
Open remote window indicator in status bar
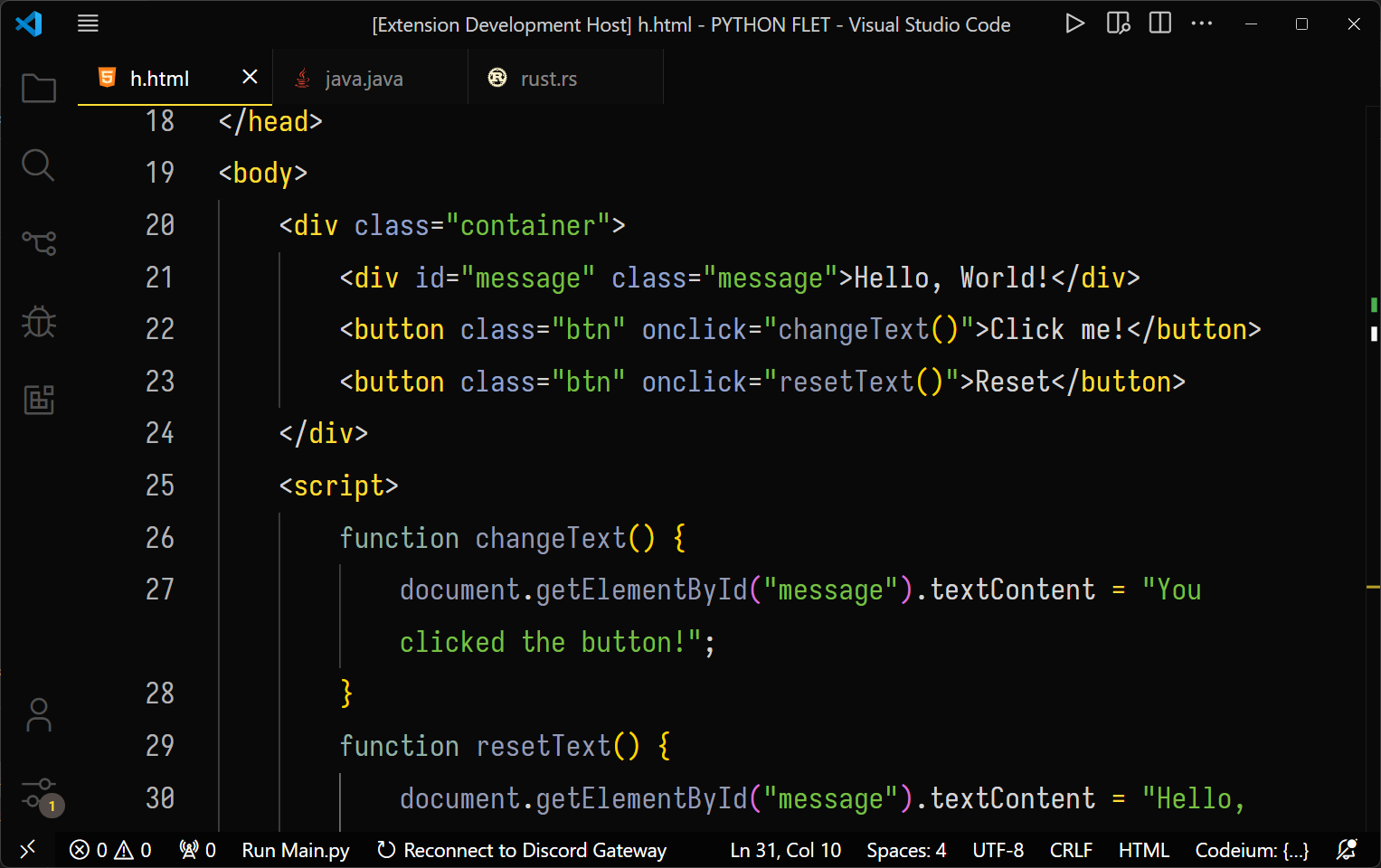click(x=28, y=849)
